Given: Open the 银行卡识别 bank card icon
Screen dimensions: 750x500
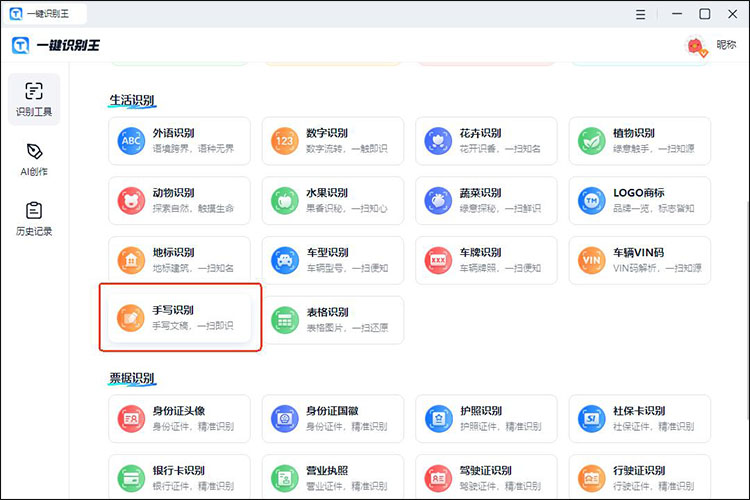Looking at the screenshot, I should tap(131, 478).
